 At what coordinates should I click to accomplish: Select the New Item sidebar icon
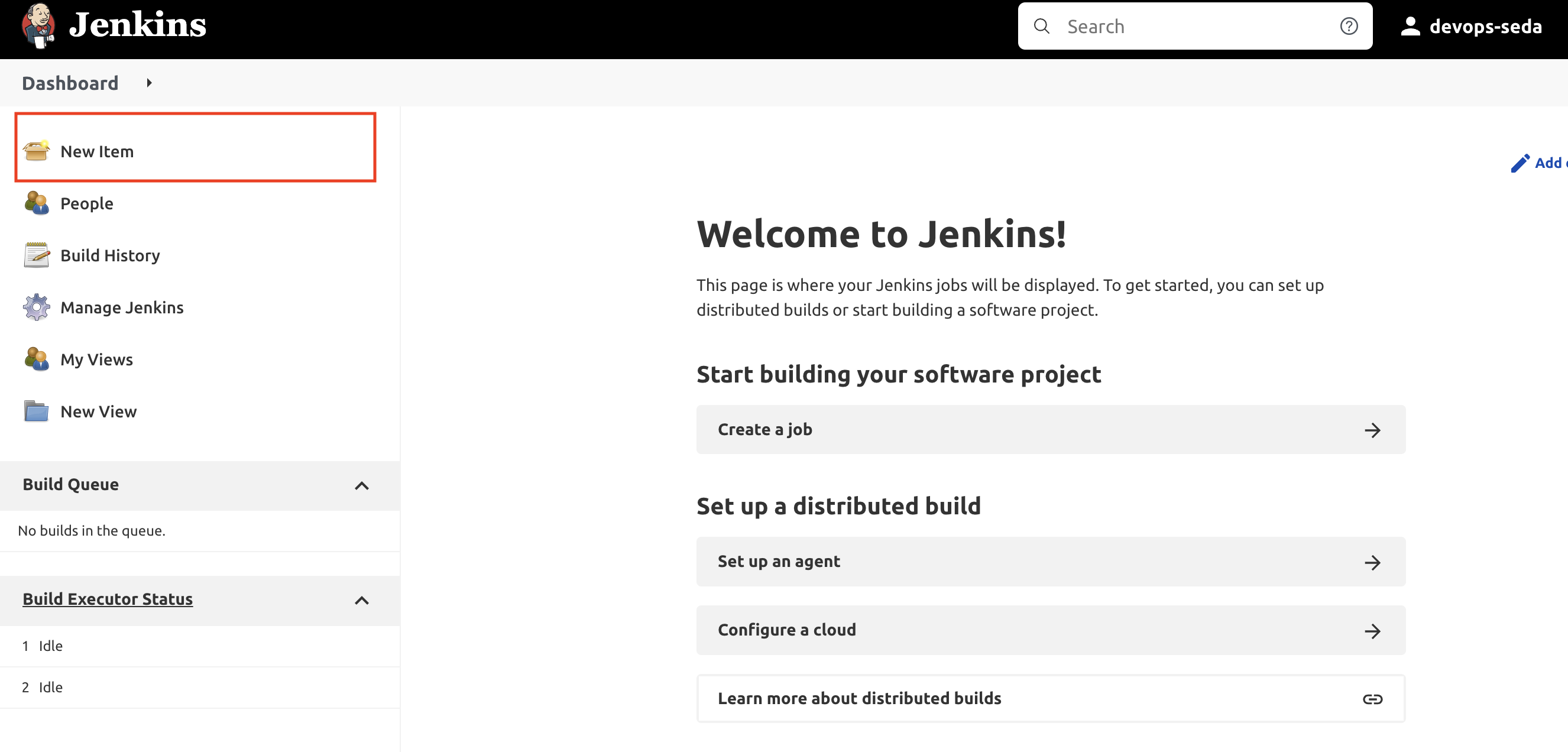coord(38,151)
